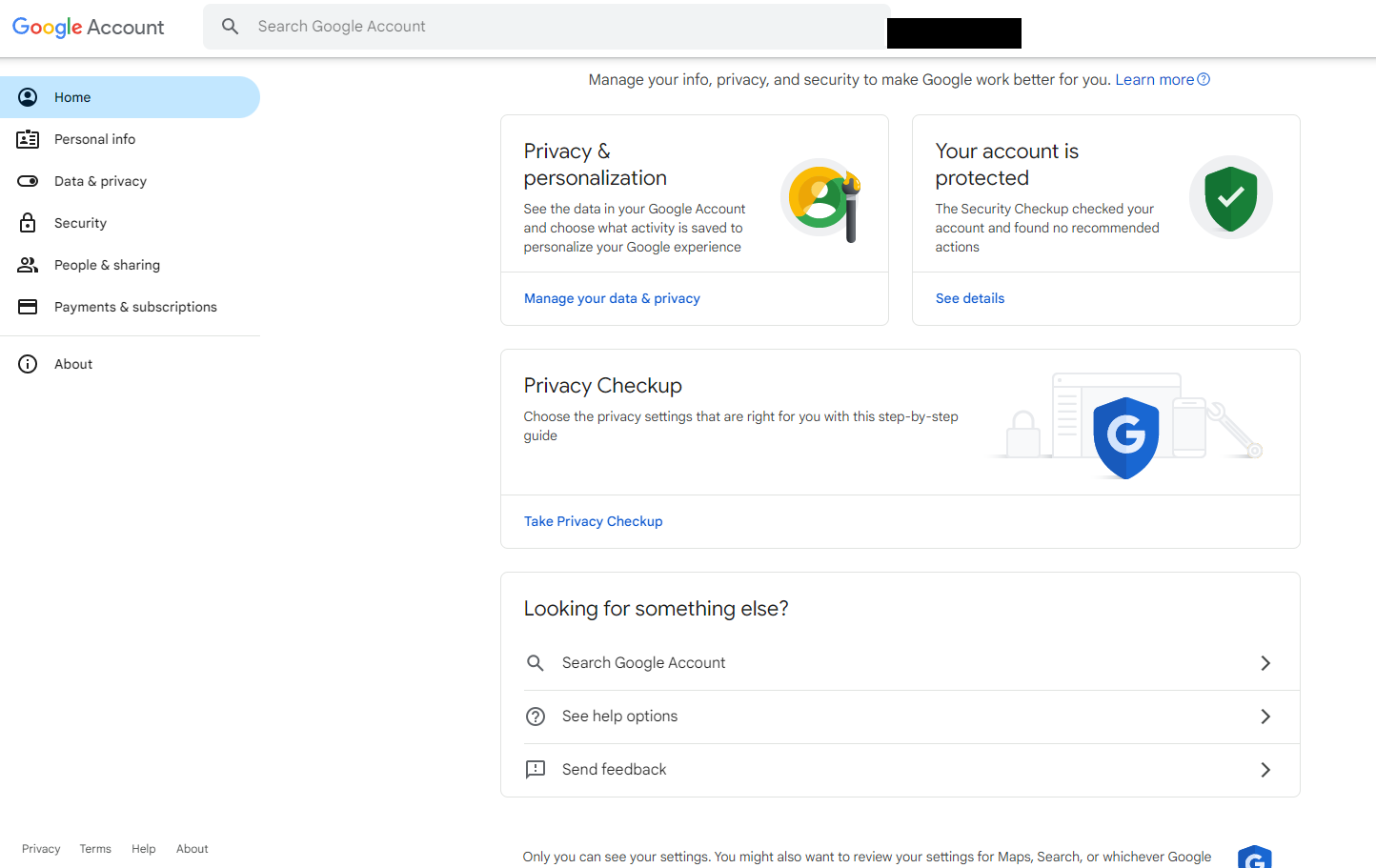Screen dimensions: 1376x868
Task: Click the search icon beside Search Google Account row
Action: [536, 663]
